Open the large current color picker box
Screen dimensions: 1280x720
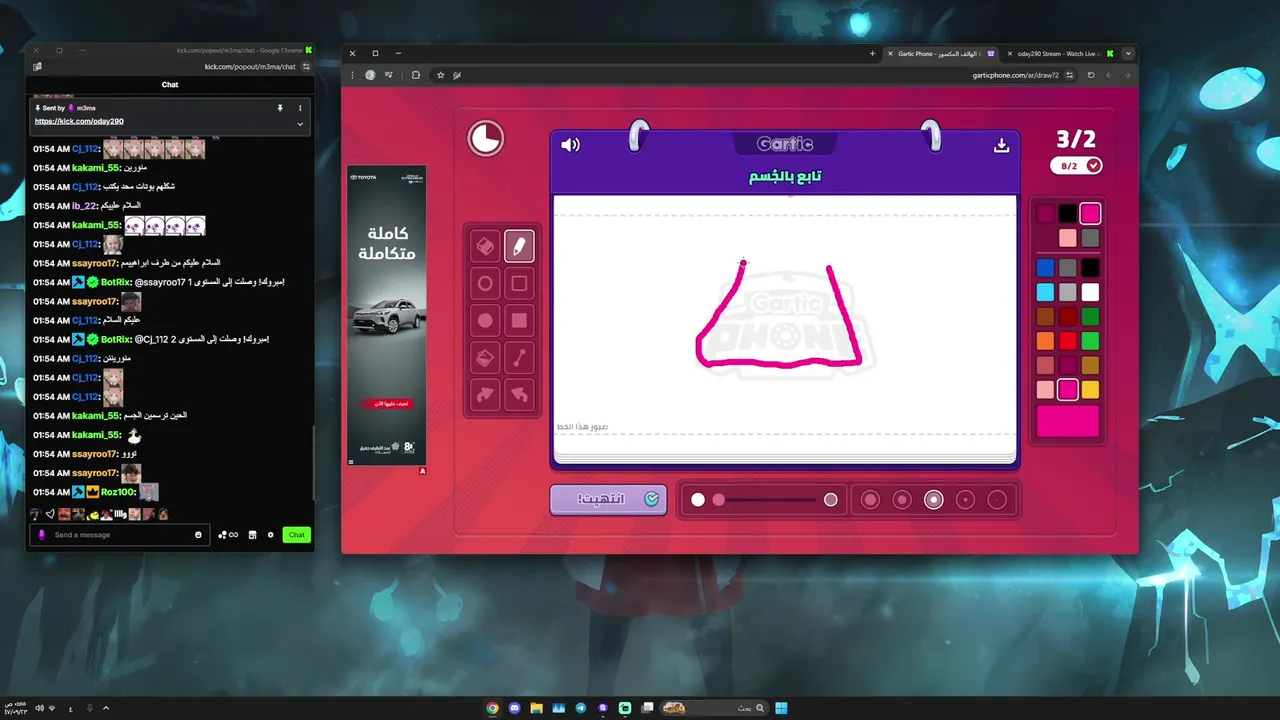click(x=1068, y=421)
